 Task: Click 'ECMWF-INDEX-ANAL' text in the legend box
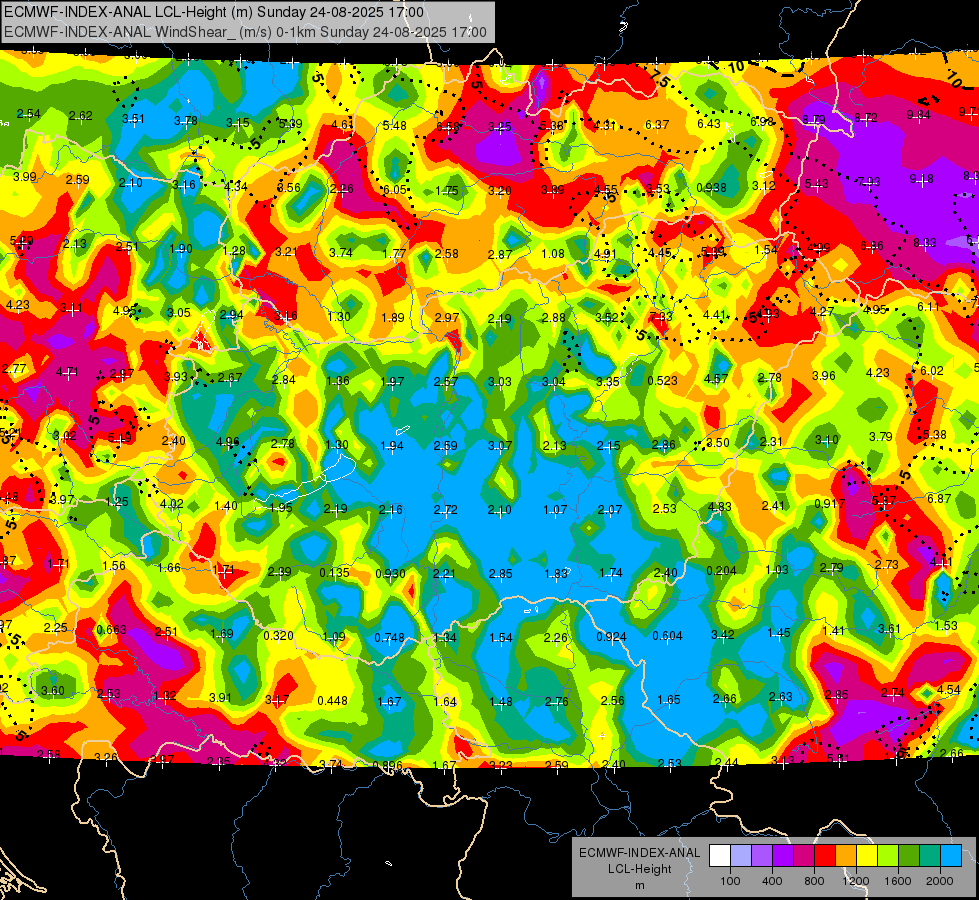639,853
